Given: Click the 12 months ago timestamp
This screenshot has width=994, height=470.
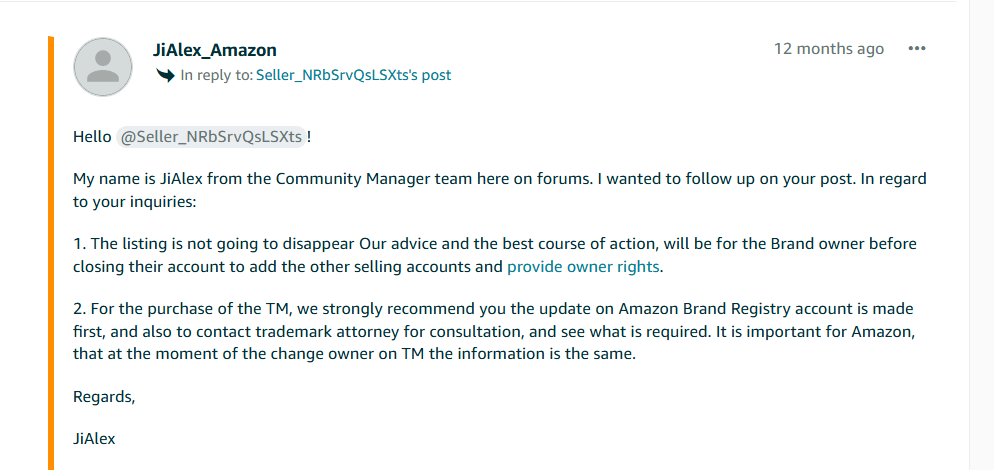Looking at the screenshot, I should click(829, 49).
